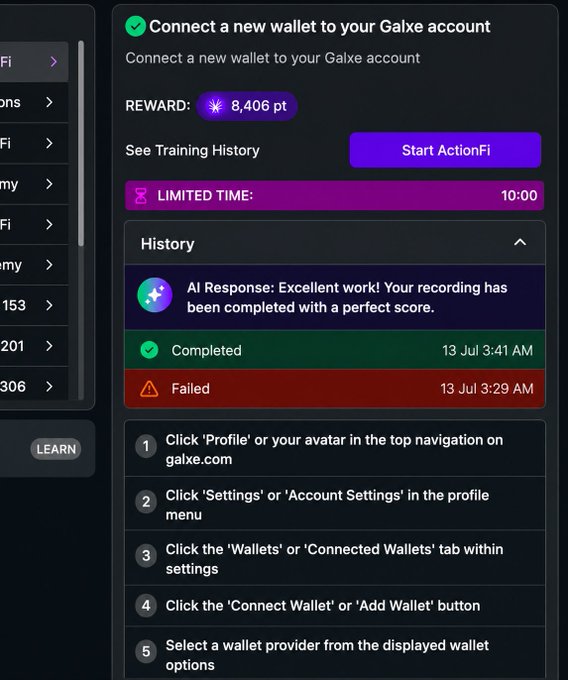Viewport: 568px width, 680px height.
Task: Click the warning triangle on Failed row
Action: [x=149, y=389]
